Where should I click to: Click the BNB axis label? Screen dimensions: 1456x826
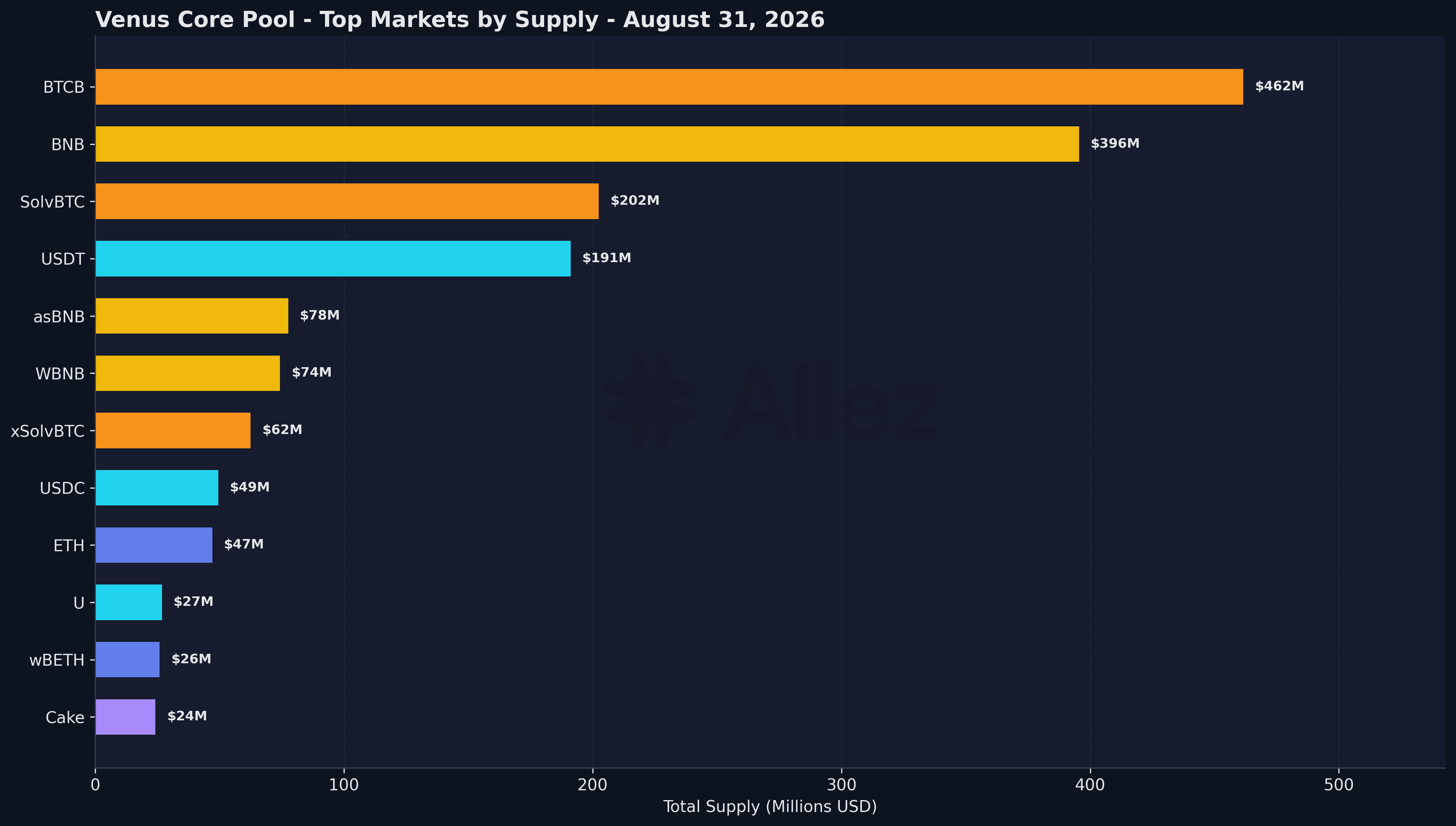(x=68, y=145)
